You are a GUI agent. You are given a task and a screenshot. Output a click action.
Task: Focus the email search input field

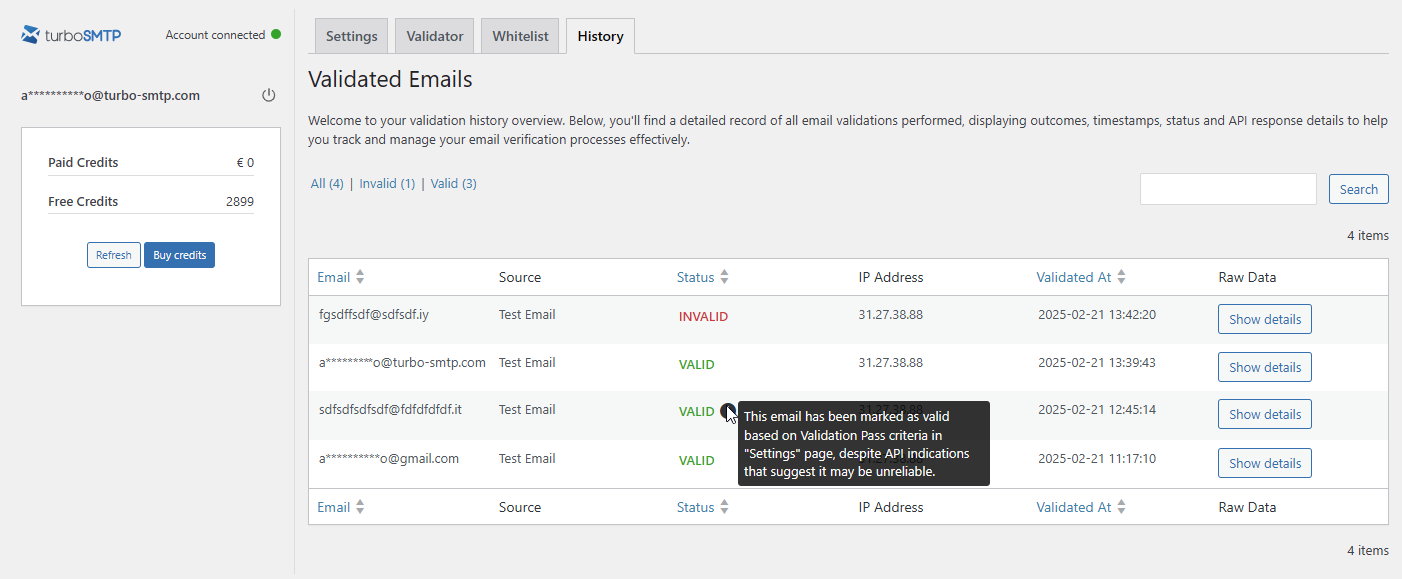(1228, 189)
